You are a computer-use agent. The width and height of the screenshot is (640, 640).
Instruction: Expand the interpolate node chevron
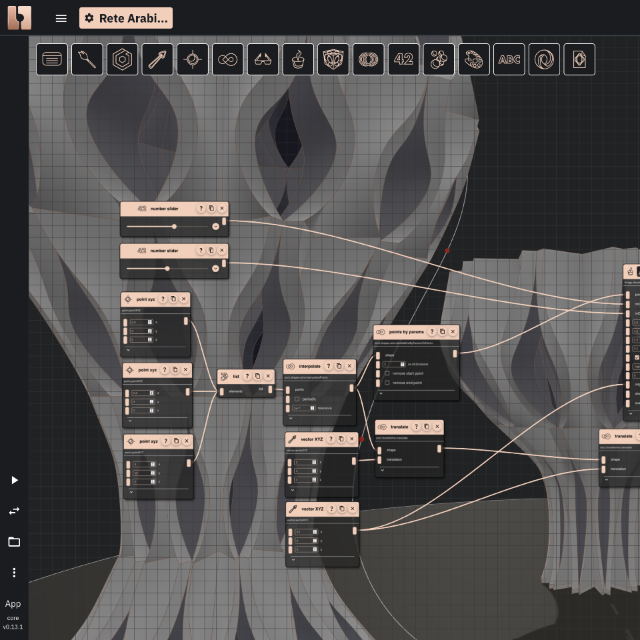click(291, 418)
